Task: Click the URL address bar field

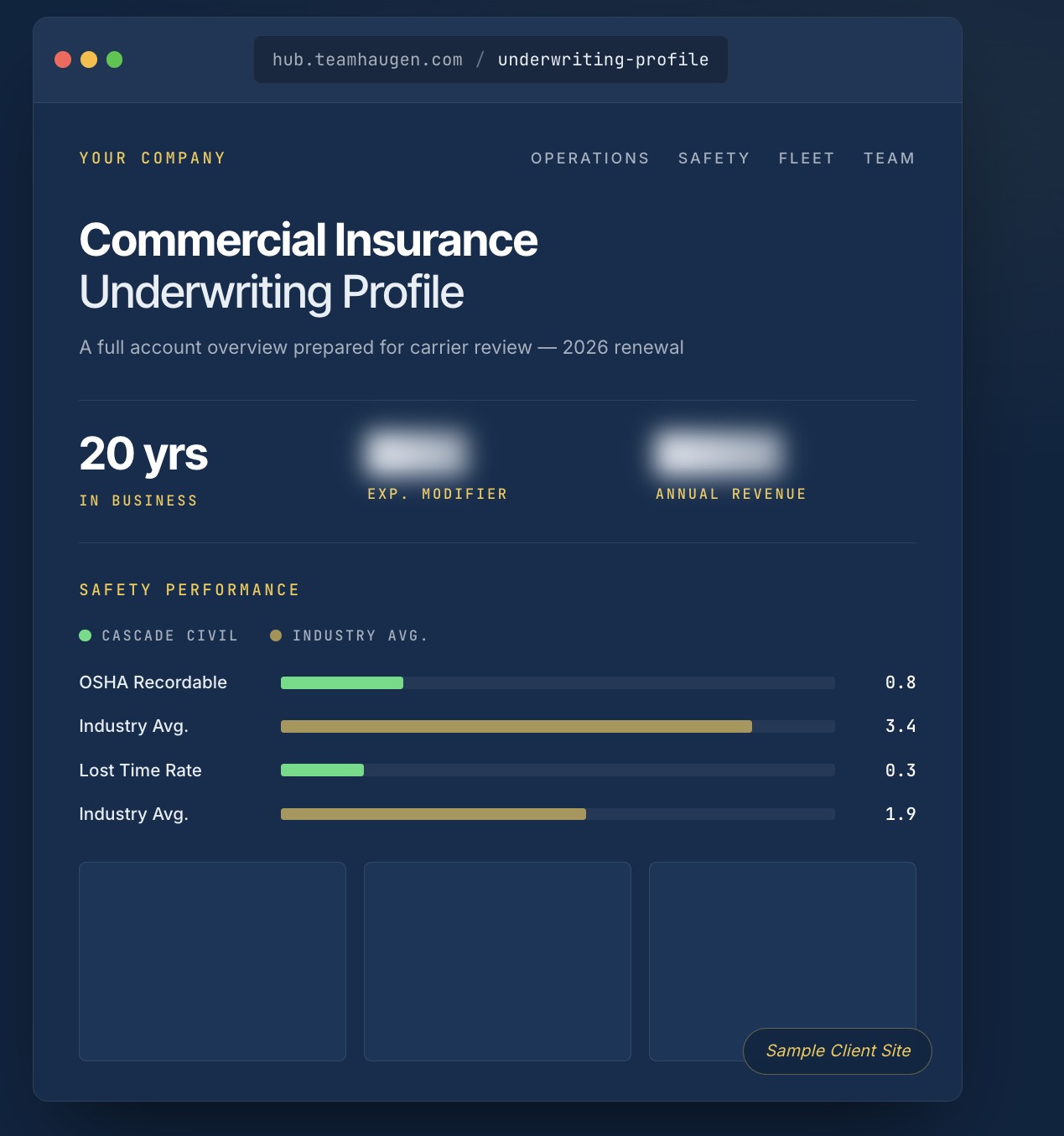Action: pos(490,60)
